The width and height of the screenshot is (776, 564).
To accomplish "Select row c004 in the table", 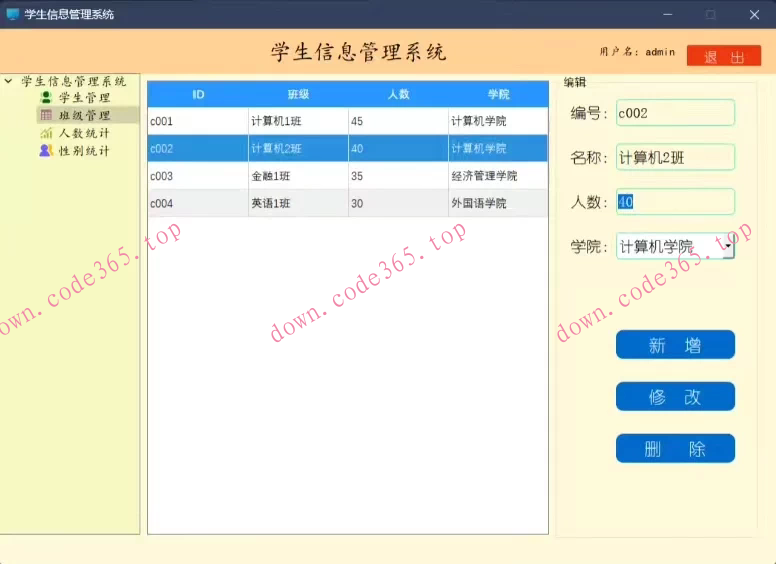I will tap(348, 203).
